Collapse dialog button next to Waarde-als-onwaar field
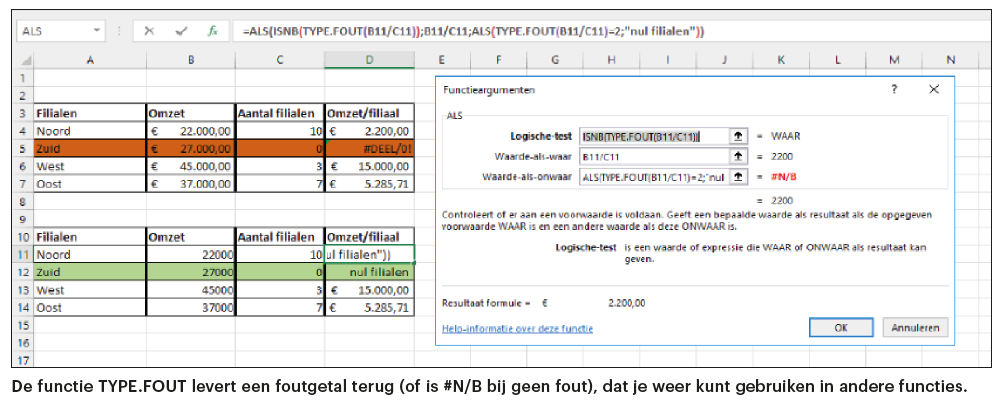Screen dimensions: 1004x404 click(738, 176)
